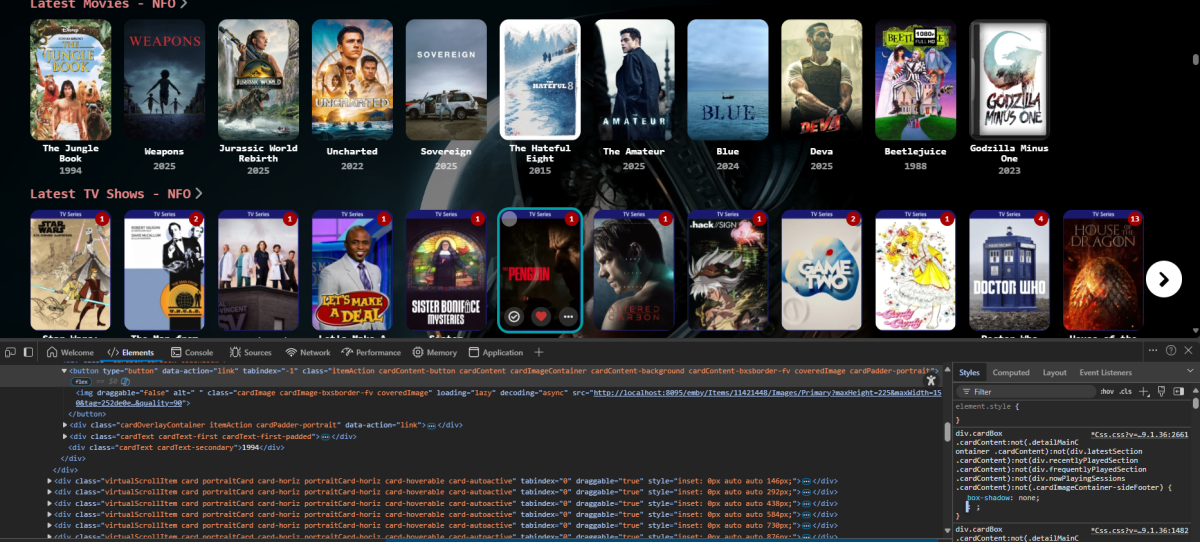Open Godzilla Minus One poster
Screen dimensions: 1200x542
coord(1010,79)
